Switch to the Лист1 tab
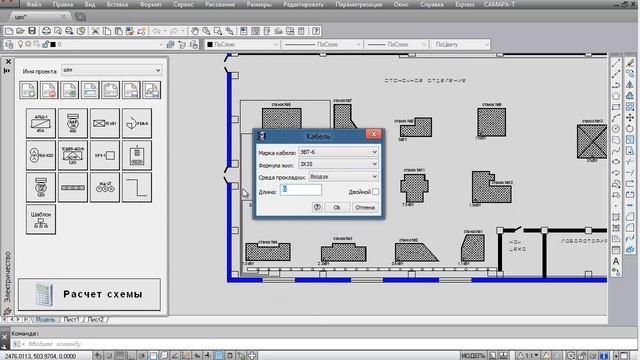Screen dimensions: 640x360 pos(72,320)
